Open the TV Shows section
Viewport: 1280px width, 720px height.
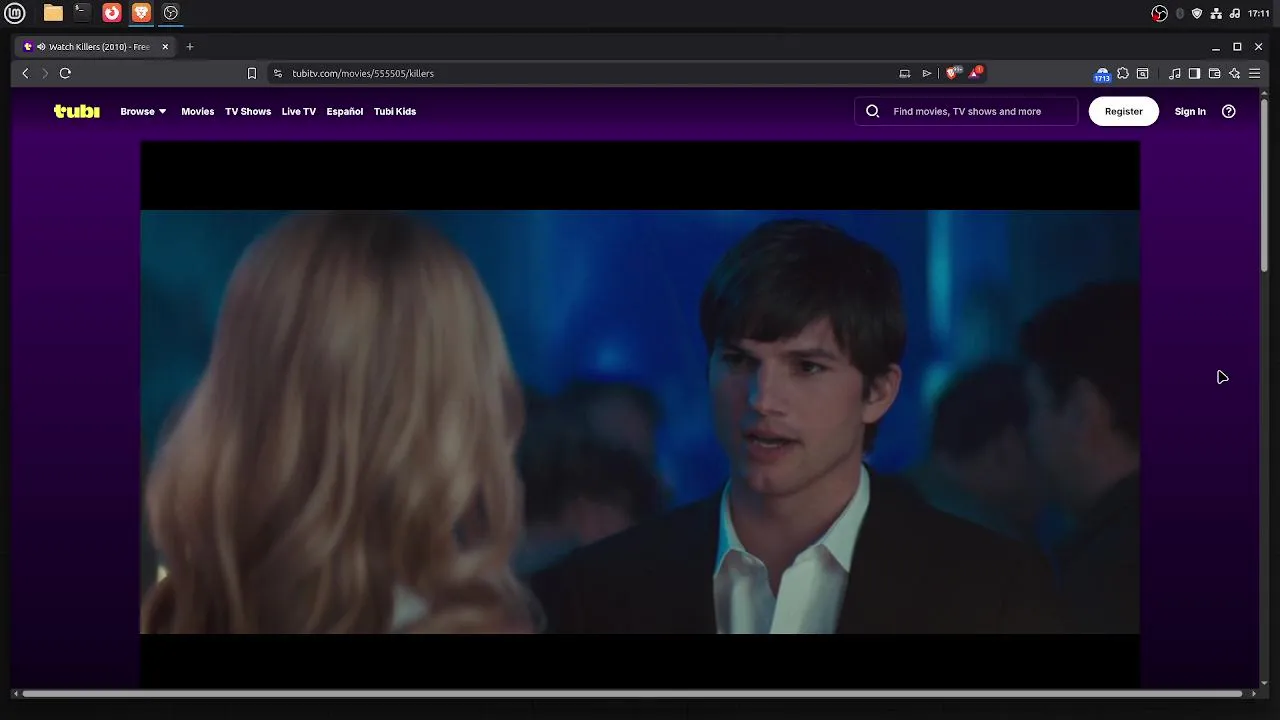click(x=248, y=111)
